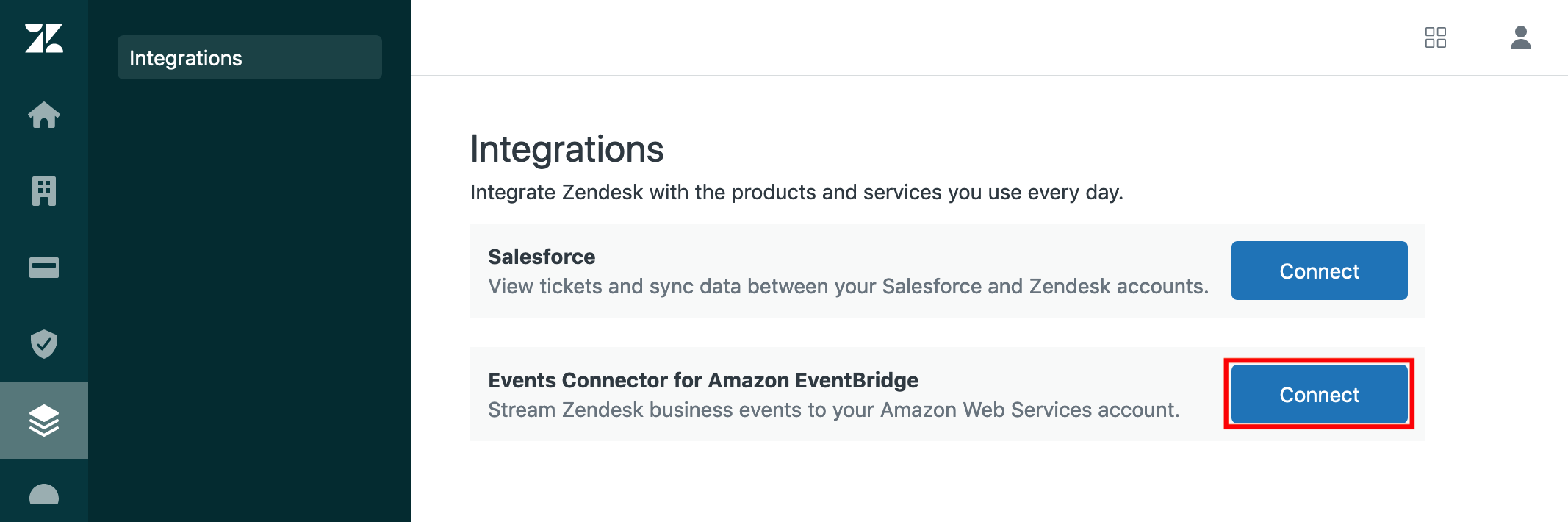1568x522 pixels.
Task: Open the Zendesk products grid icon
Action: [x=1436, y=38]
